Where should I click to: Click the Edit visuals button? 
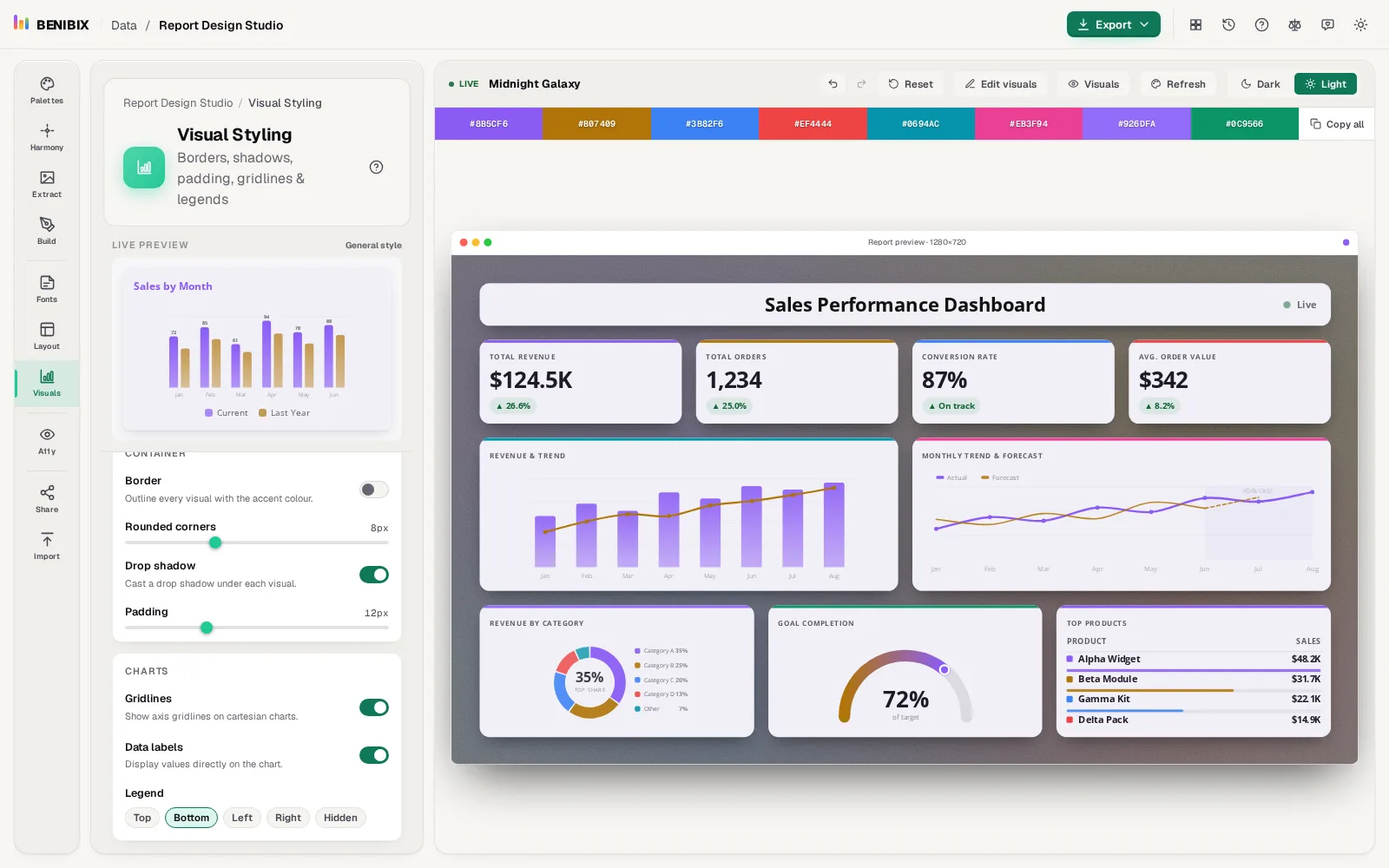click(1001, 84)
